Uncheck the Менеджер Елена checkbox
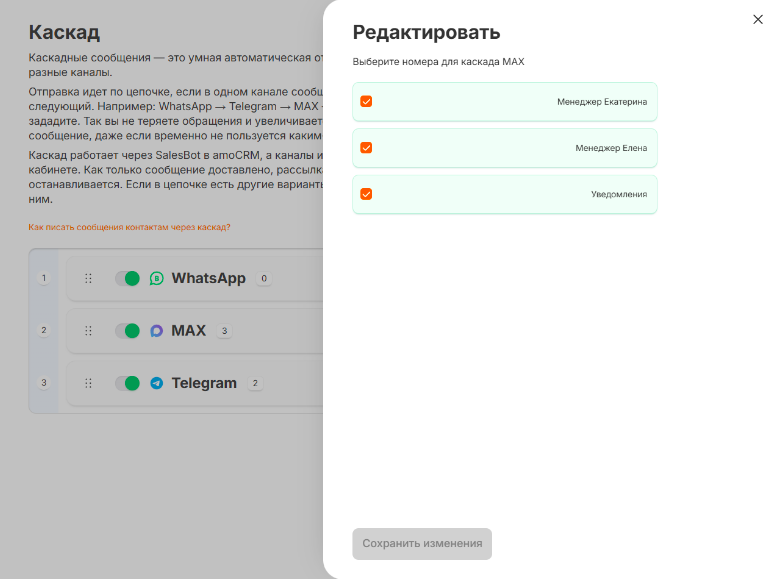Screen dimensions: 771x579 [x=366, y=147]
